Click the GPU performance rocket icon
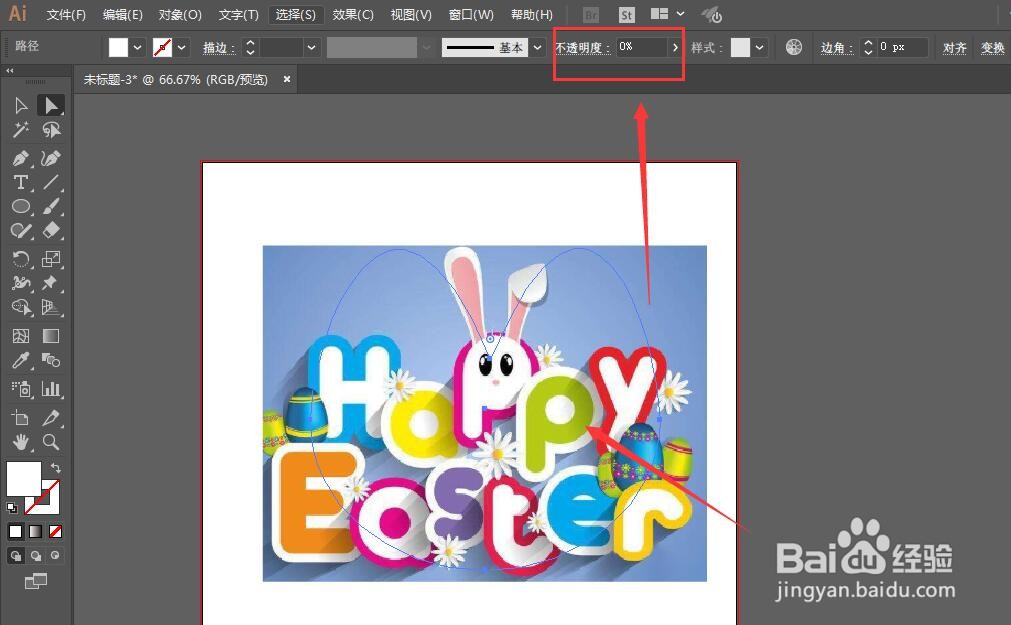This screenshot has width=1011, height=625. point(712,14)
